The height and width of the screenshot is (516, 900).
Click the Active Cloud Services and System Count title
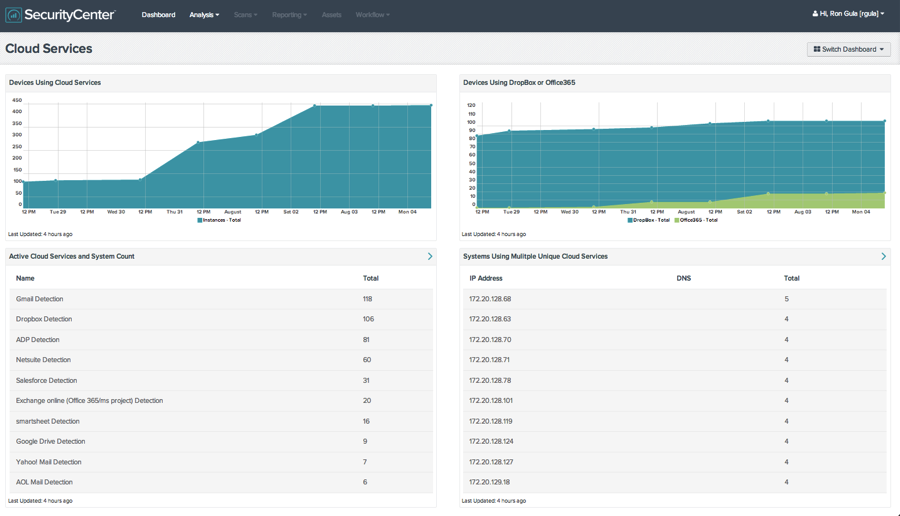[x=72, y=257]
